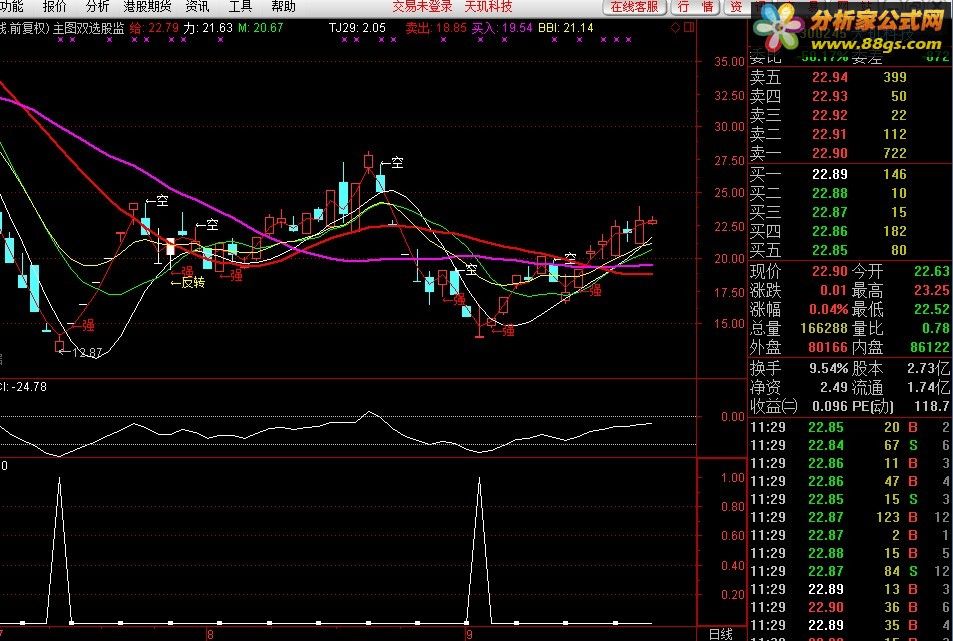Click the 12.87 low price label on chart
Screen dimensions: 953x641
87,352
